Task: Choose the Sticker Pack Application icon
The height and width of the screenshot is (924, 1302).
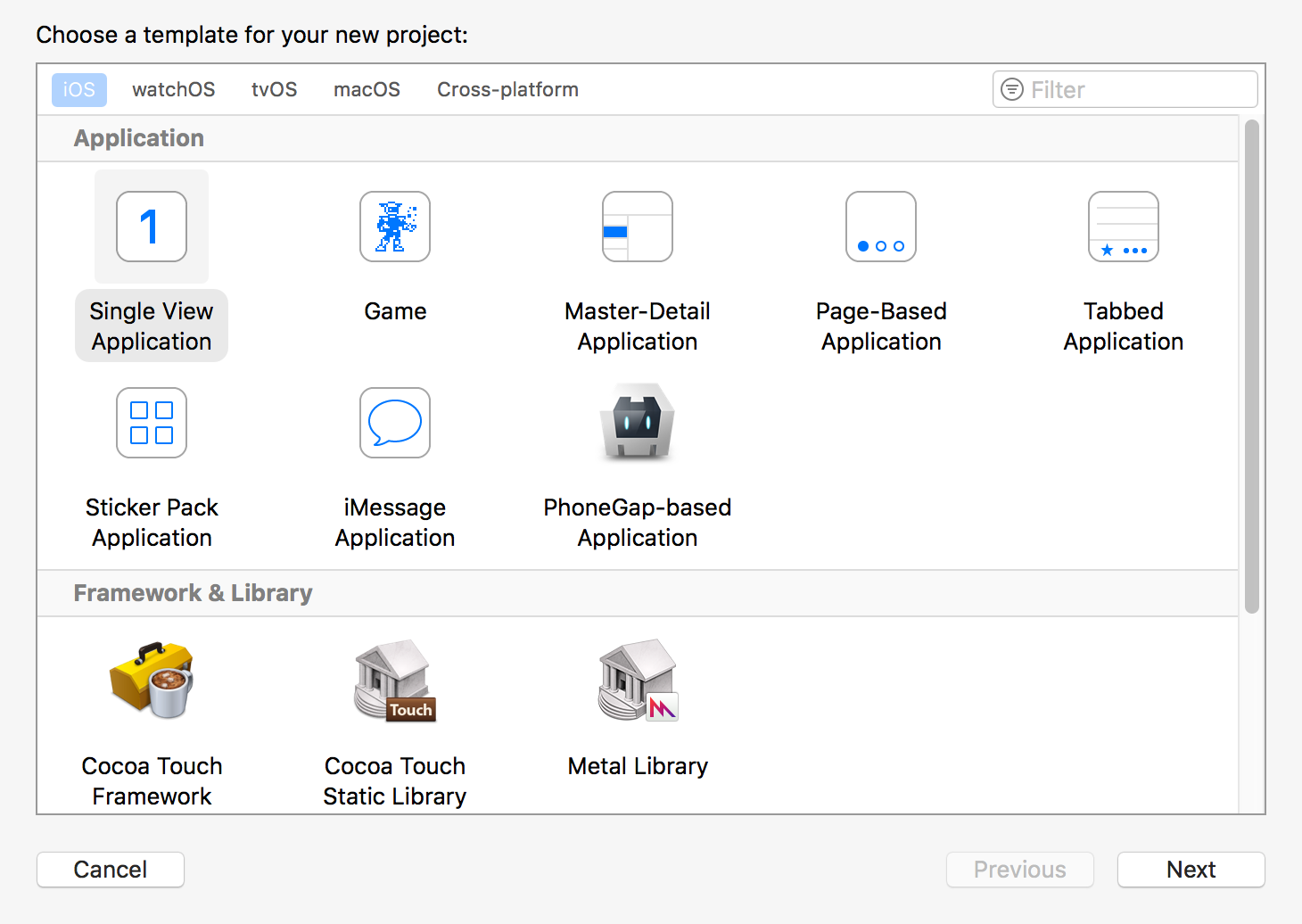Action: coord(152,423)
